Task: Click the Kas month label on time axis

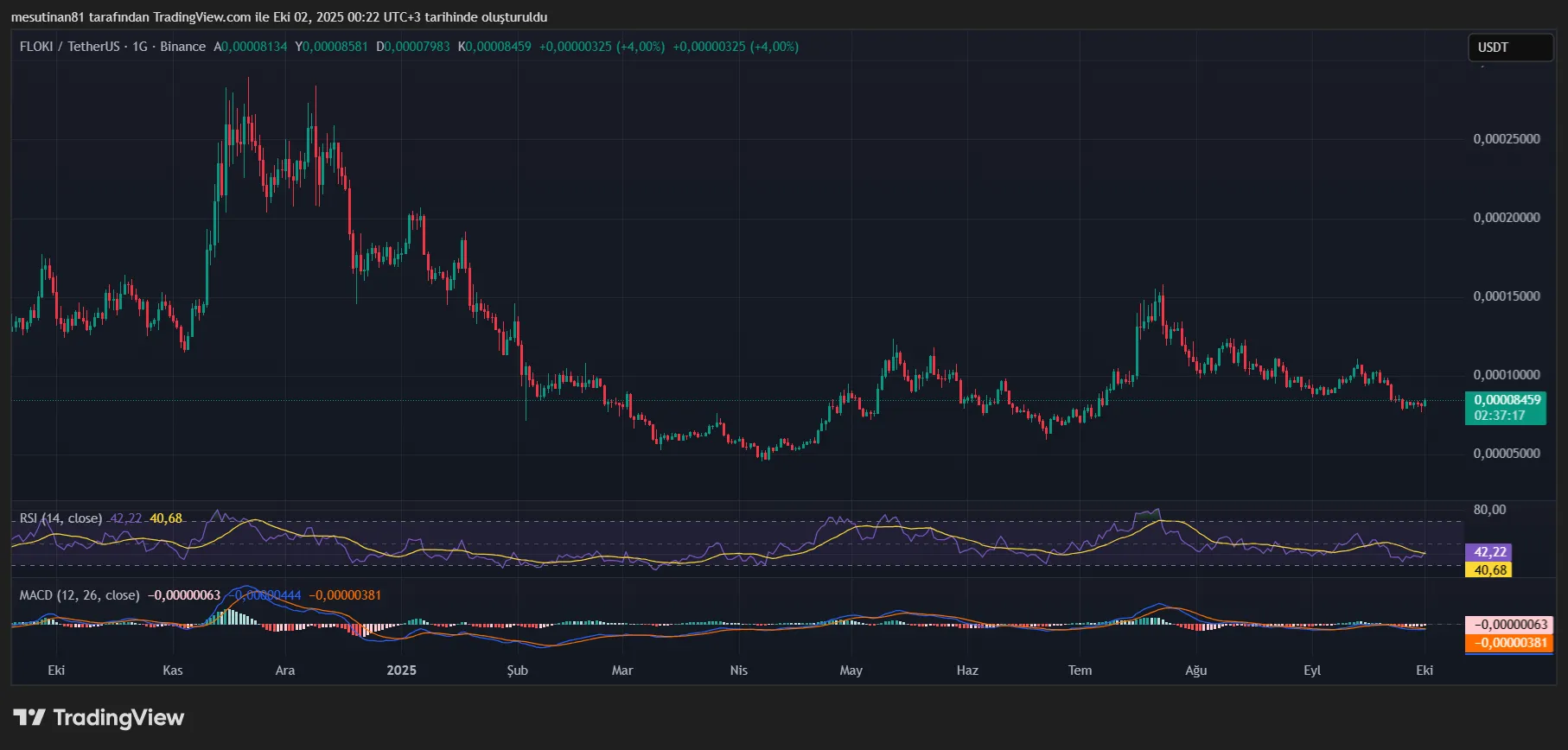Action: [173, 671]
